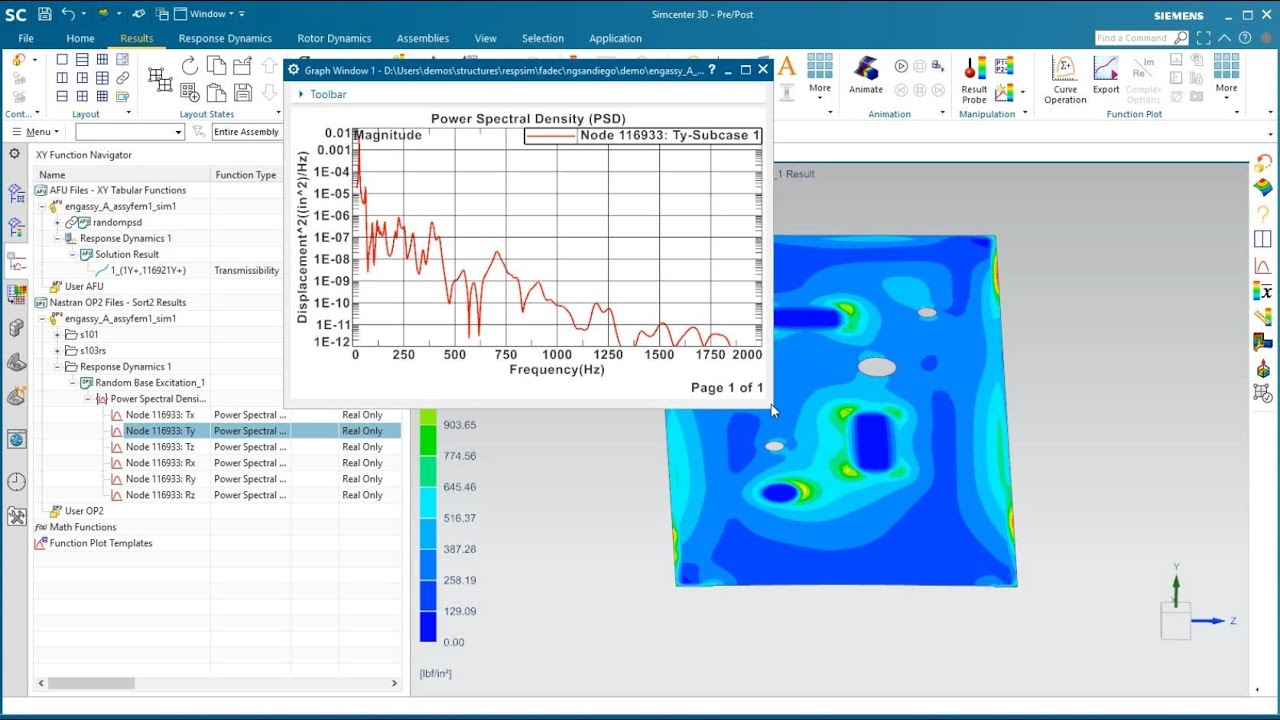The image size is (1280, 720).
Task: Collapse the Response Dynamics 1 AFU node
Action: coord(58,238)
